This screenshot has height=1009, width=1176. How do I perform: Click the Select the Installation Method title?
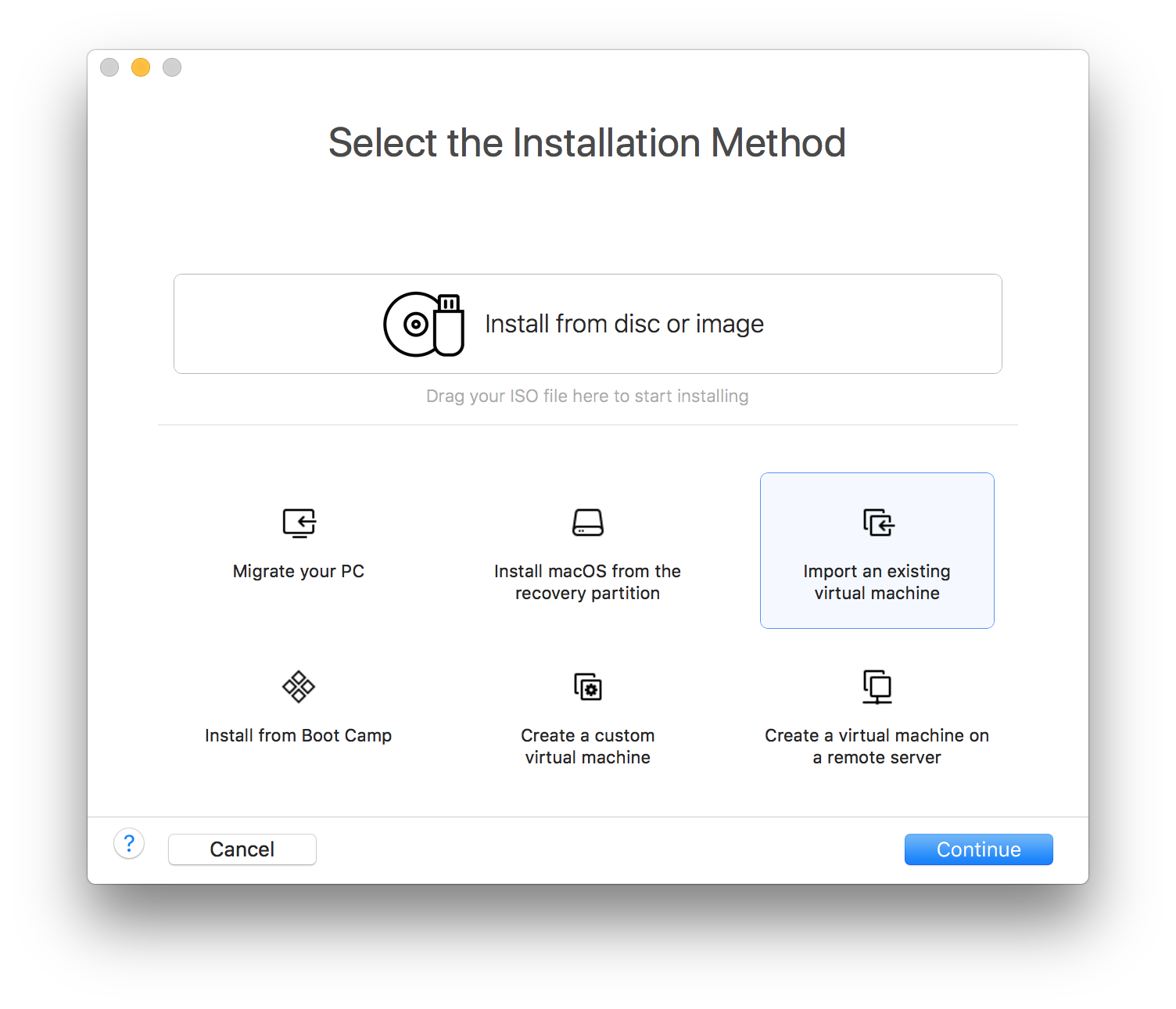(x=587, y=142)
